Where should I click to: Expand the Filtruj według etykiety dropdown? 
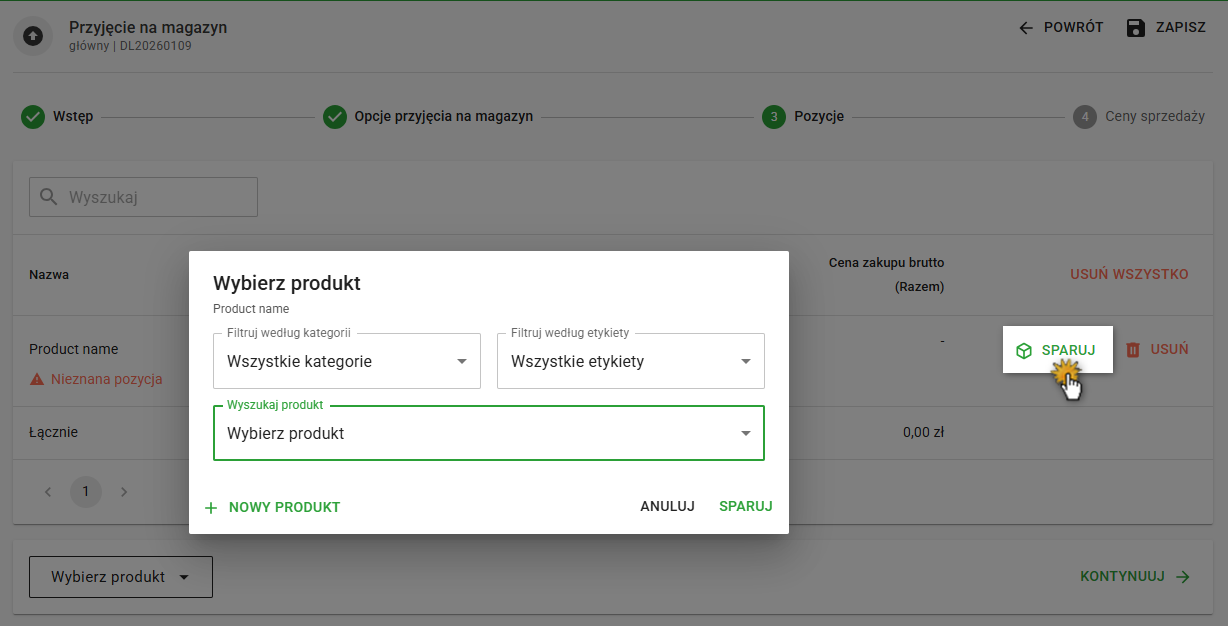click(x=631, y=361)
